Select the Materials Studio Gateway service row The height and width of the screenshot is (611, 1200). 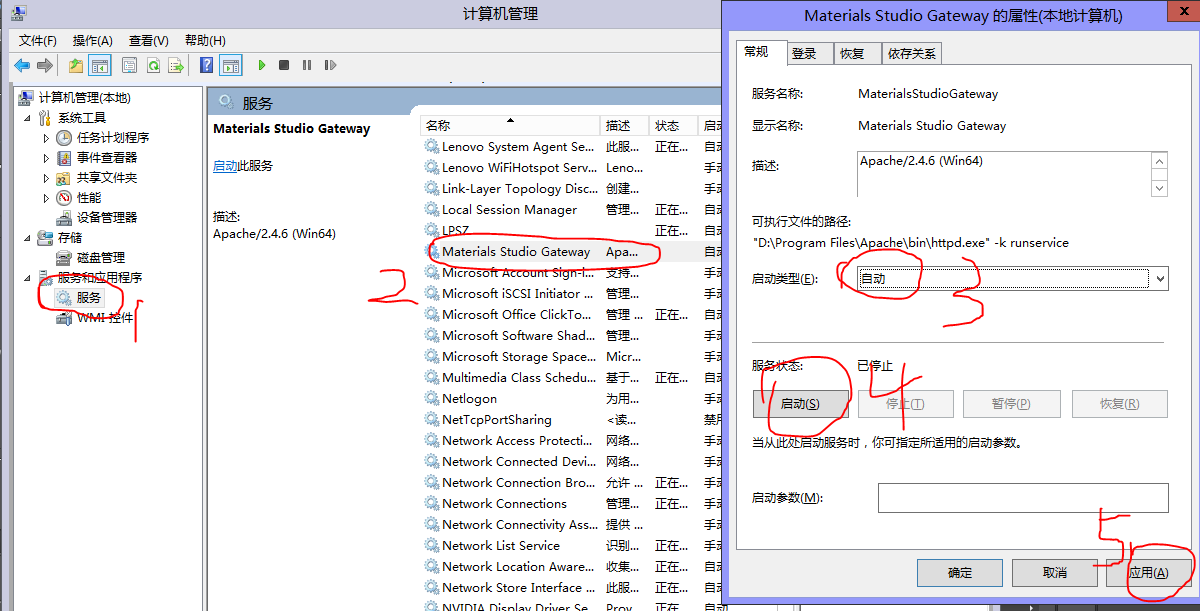pos(570,252)
